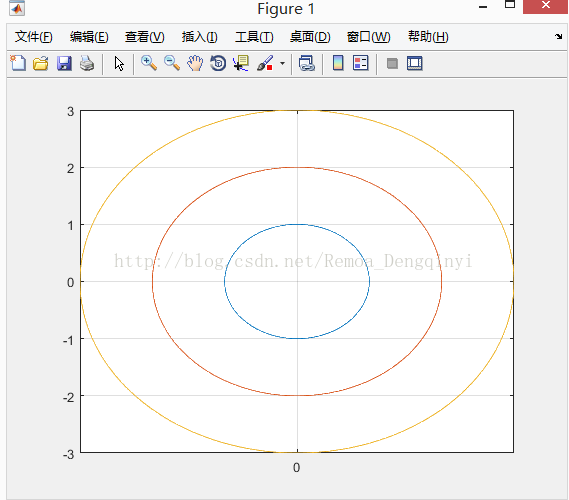Image resolution: width=569 pixels, height=500 pixels.
Task: Open the 文件(F) menu
Action: coord(33,37)
